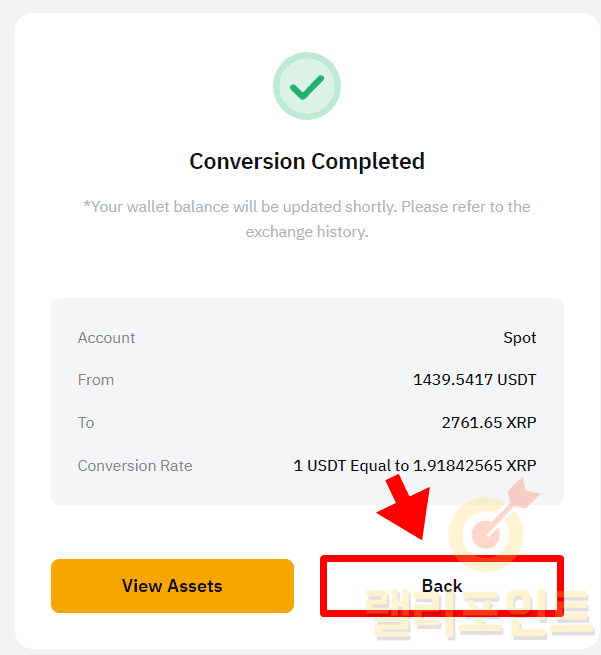This screenshot has width=601, height=655.
Task: Click the To row label
Action: point(86,423)
